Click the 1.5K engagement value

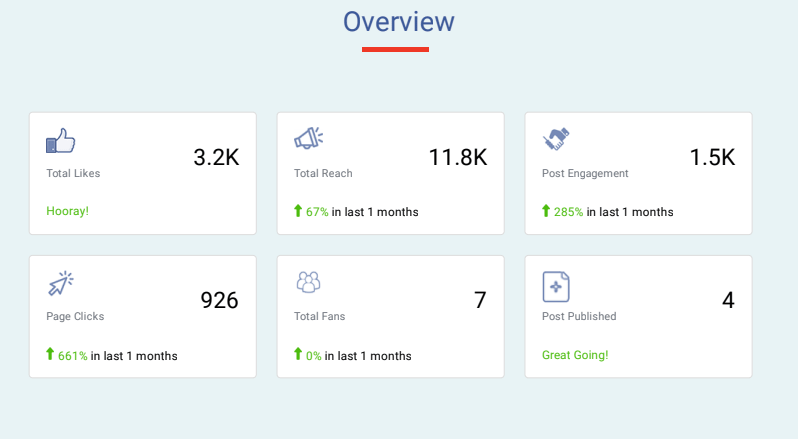712,157
